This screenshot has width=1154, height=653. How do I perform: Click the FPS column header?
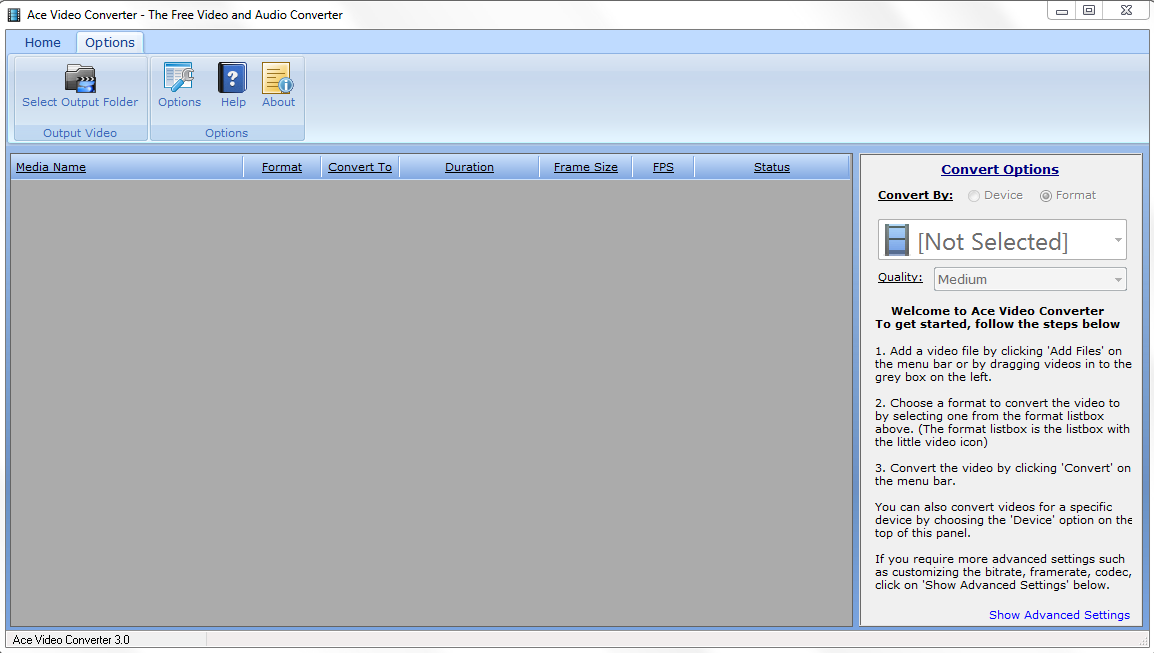click(x=663, y=167)
